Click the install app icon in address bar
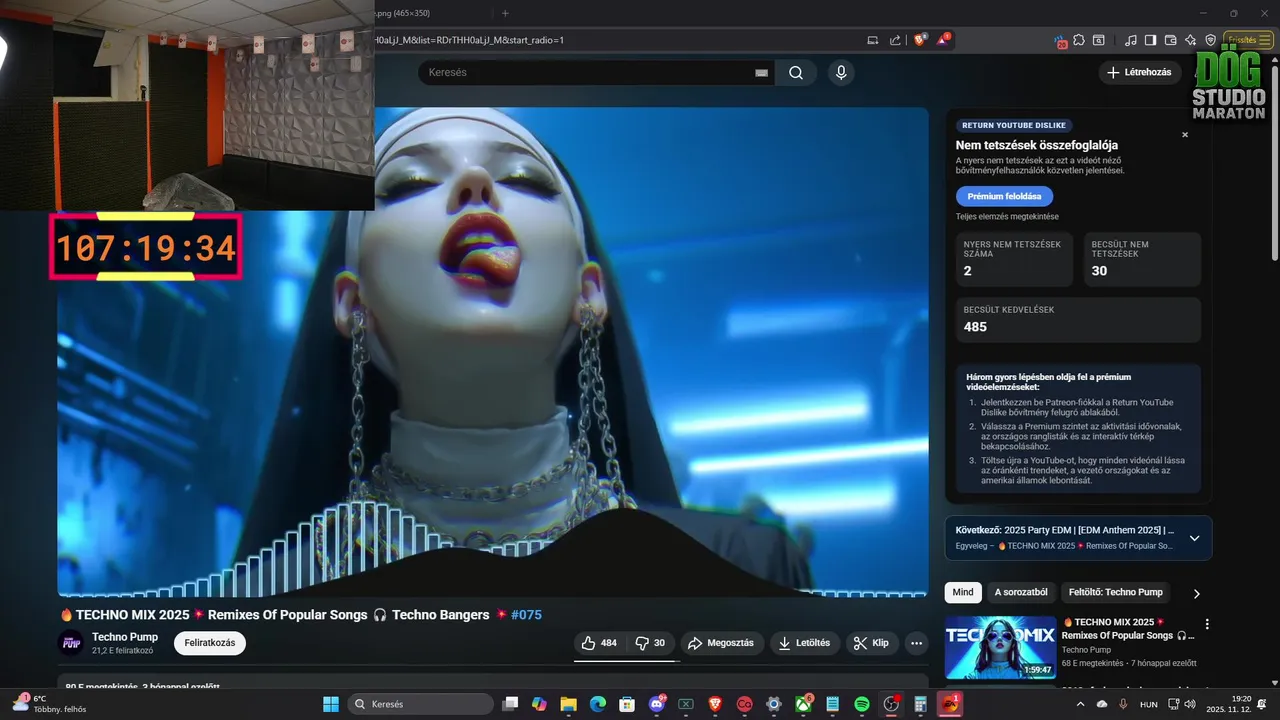Image resolution: width=1280 pixels, height=720 pixels. coord(872,40)
